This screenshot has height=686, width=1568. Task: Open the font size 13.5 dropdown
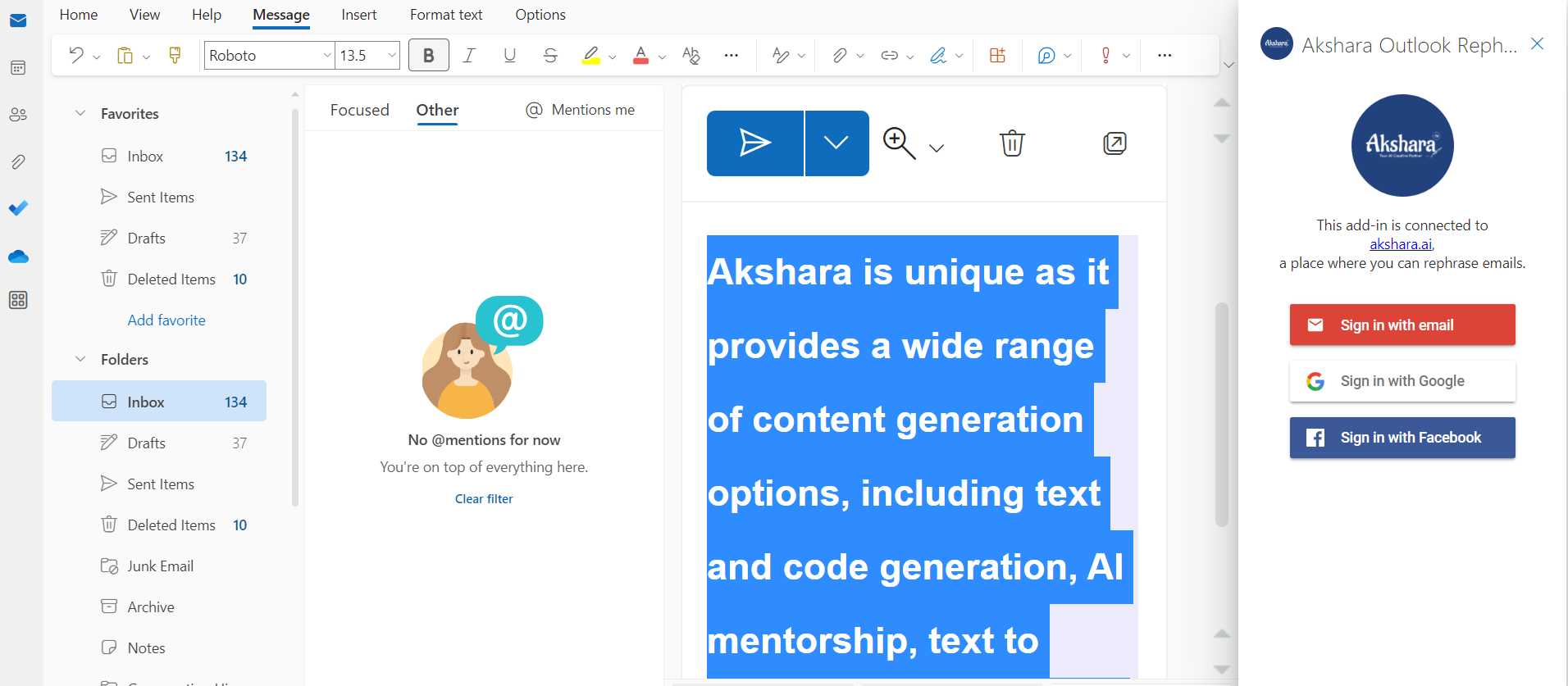tap(392, 55)
